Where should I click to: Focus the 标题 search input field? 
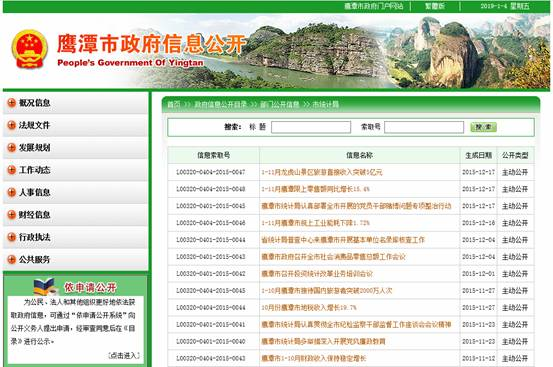click(311, 127)
